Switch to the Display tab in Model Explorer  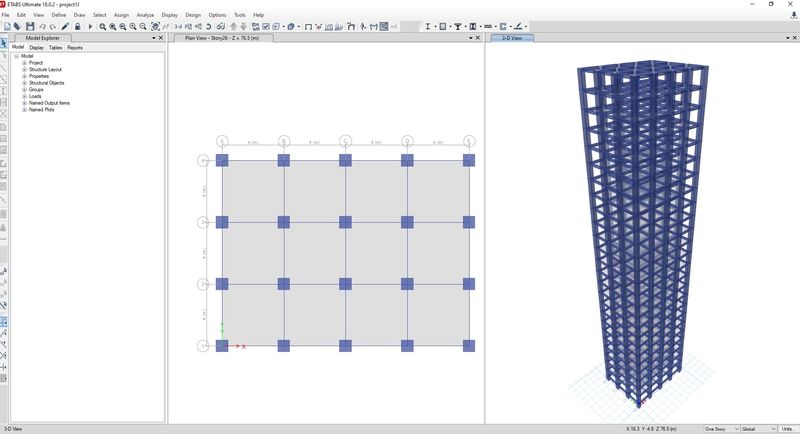36,47
